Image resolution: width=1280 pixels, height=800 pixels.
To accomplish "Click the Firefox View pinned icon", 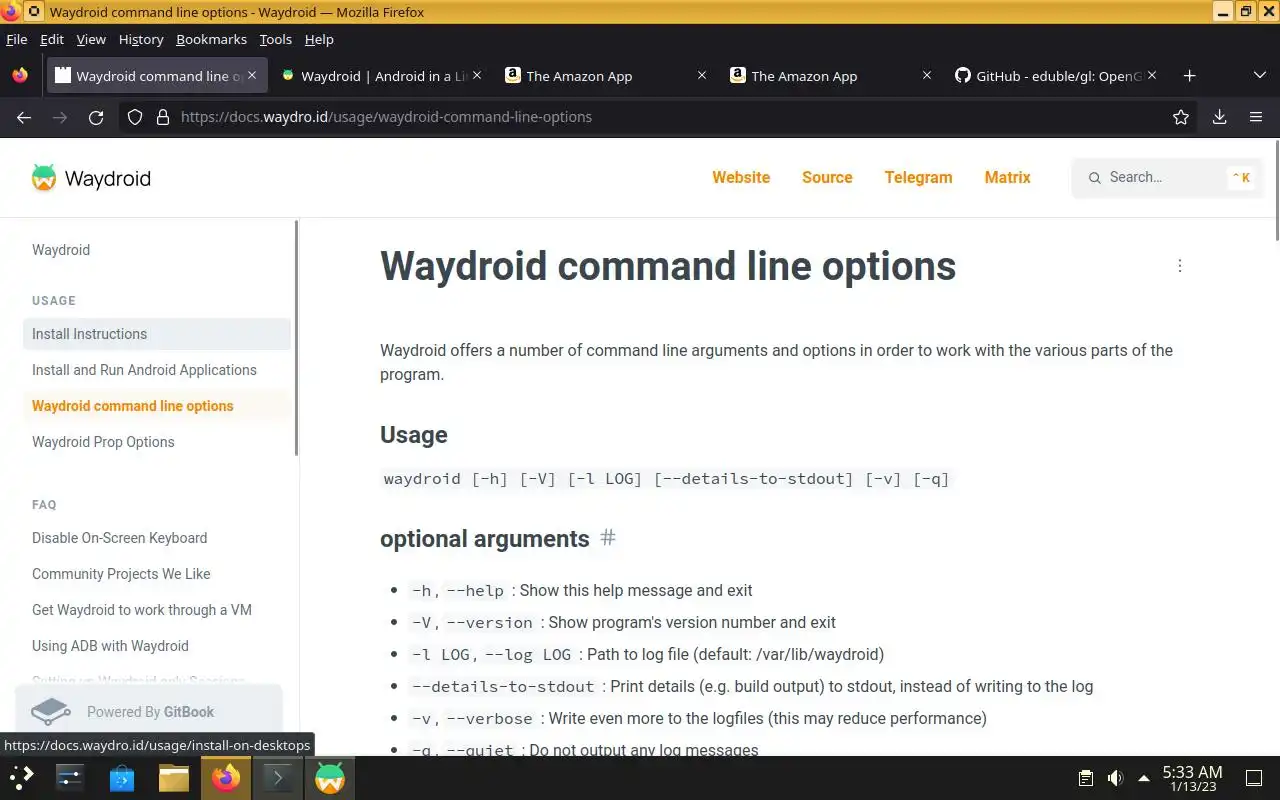I will [20, 76].
